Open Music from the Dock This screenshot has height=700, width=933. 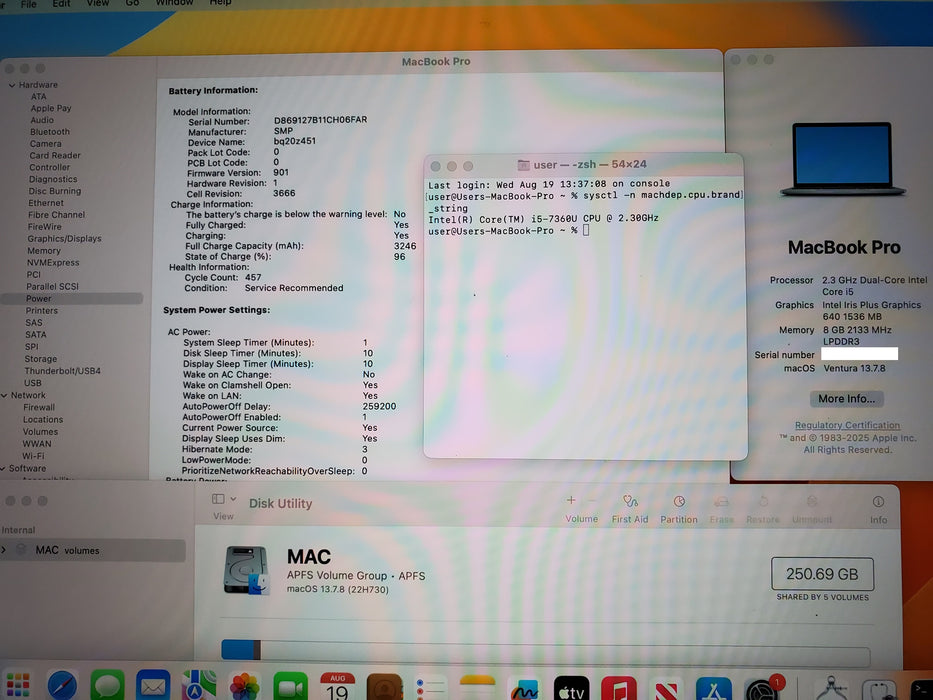619,688
